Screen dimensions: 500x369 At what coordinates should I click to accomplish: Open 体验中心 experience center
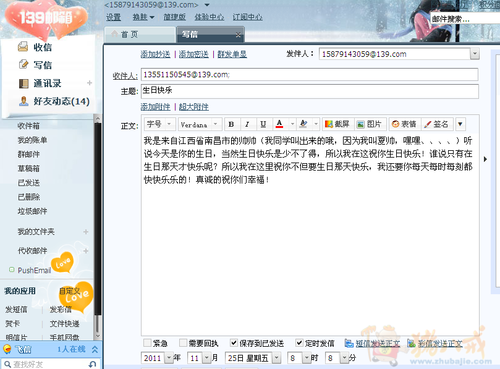pyautogui.click(x=209, y=17)
